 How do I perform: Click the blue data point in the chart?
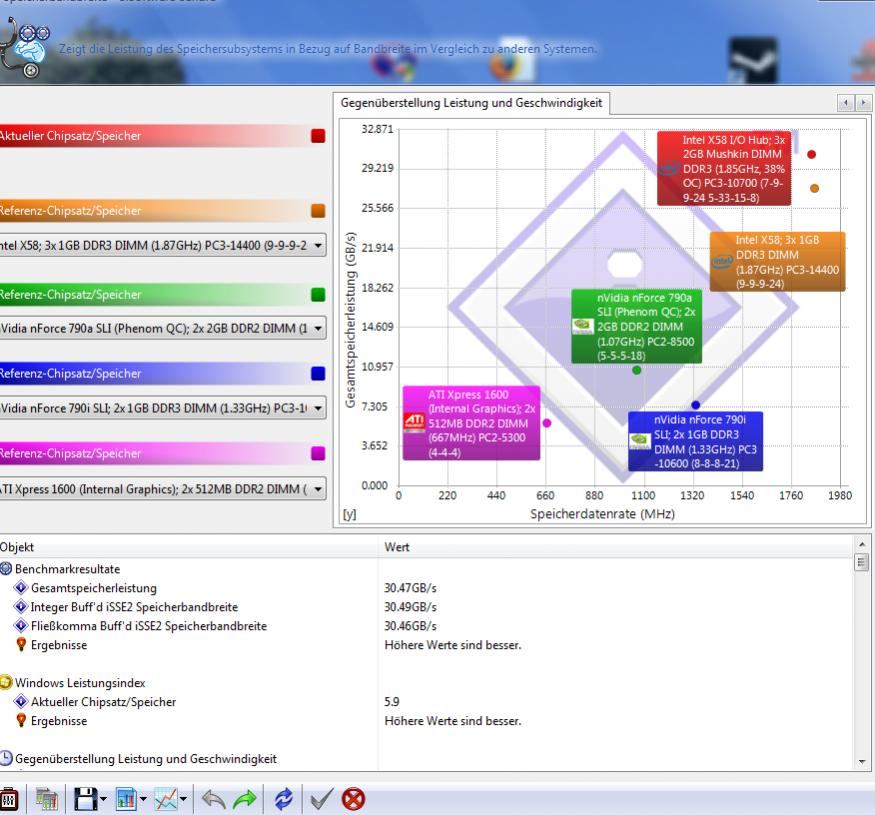point(695,405)
